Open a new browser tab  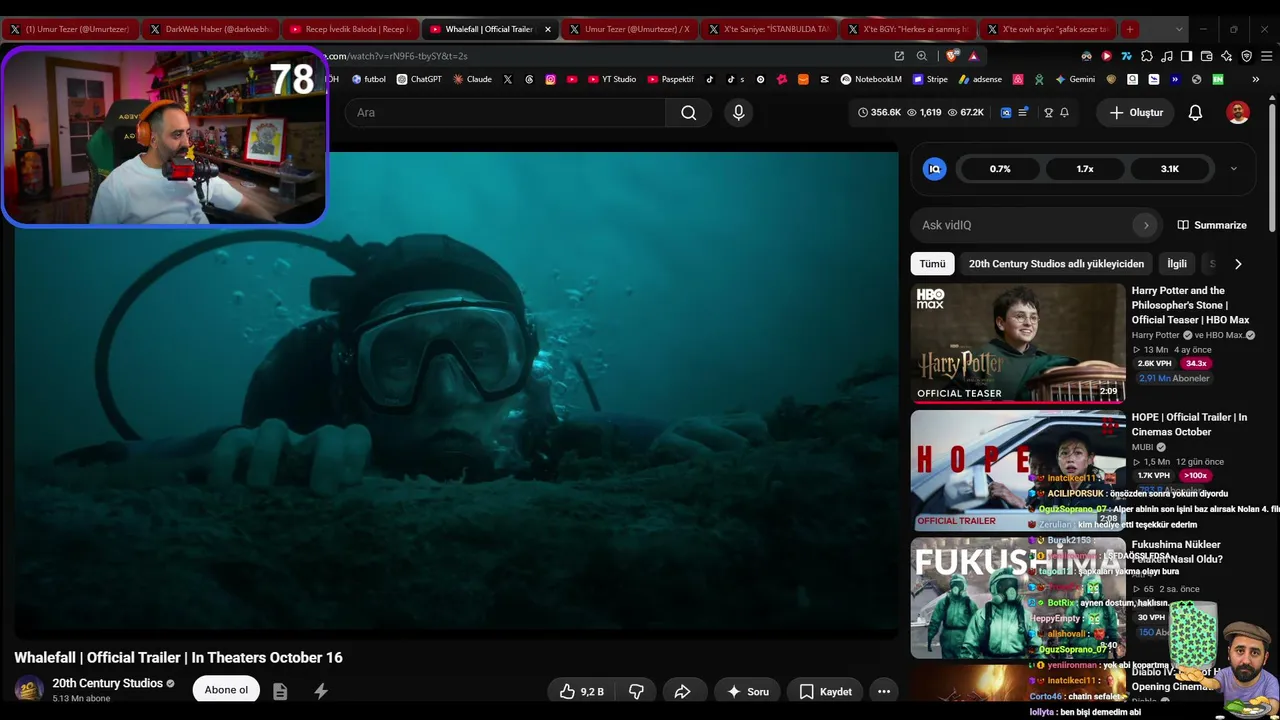1129,29
